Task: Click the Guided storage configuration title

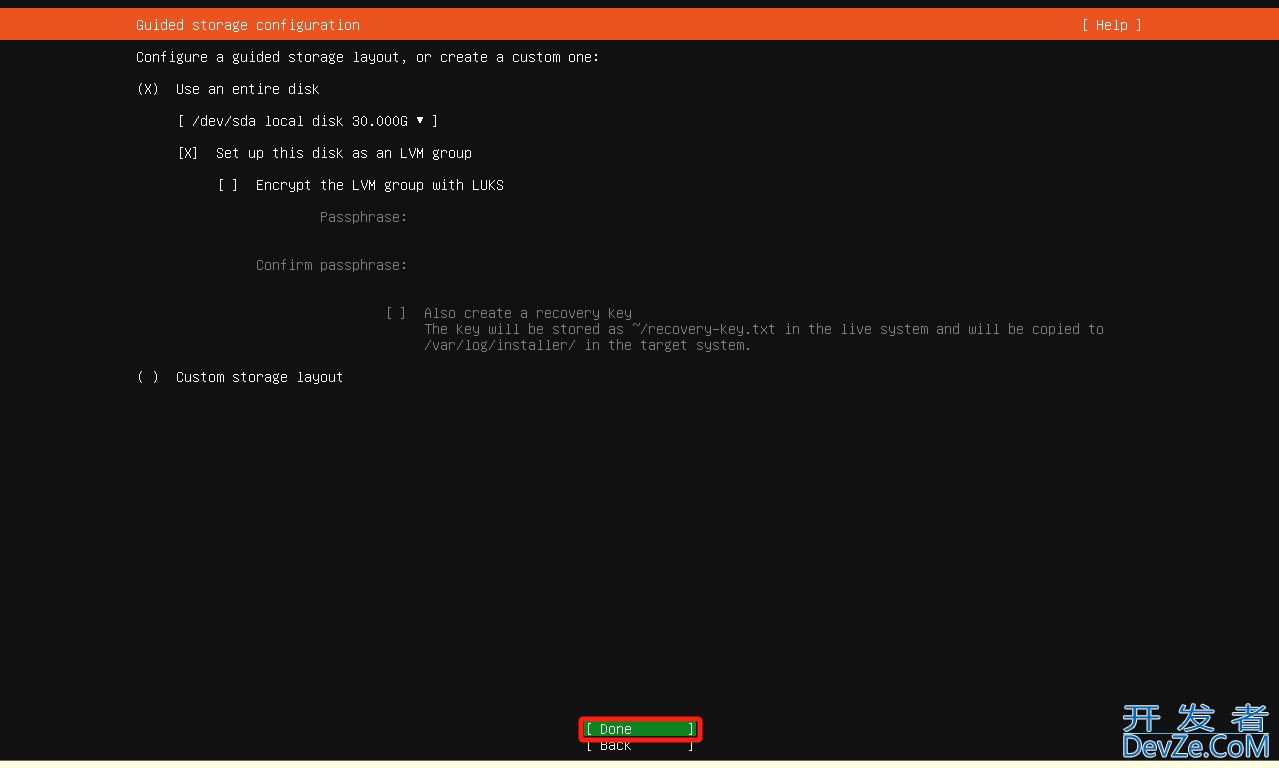Action: [248, 25]
